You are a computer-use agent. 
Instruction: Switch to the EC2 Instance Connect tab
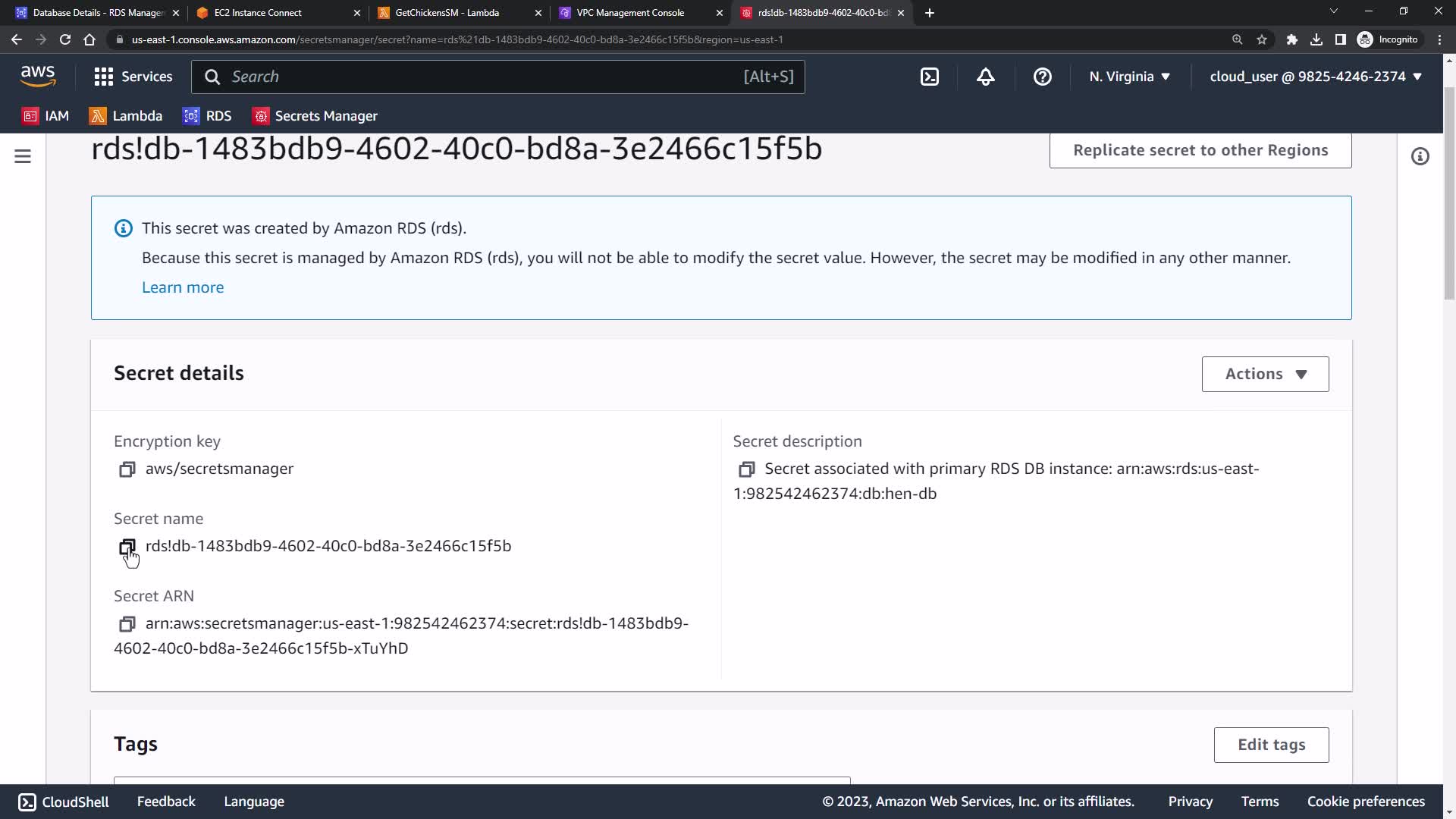pos(258,13)
